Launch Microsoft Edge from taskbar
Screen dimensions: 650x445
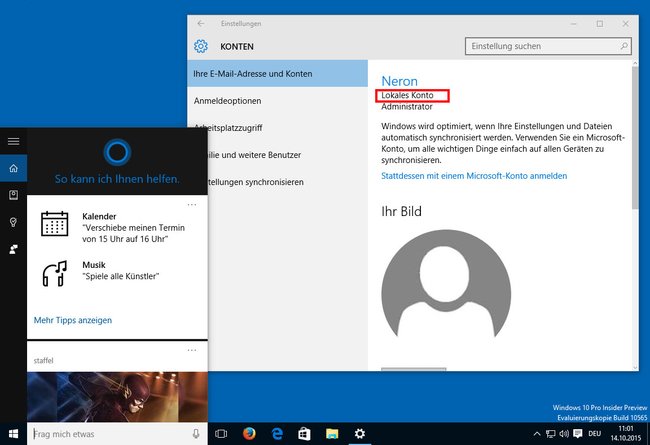276,434
